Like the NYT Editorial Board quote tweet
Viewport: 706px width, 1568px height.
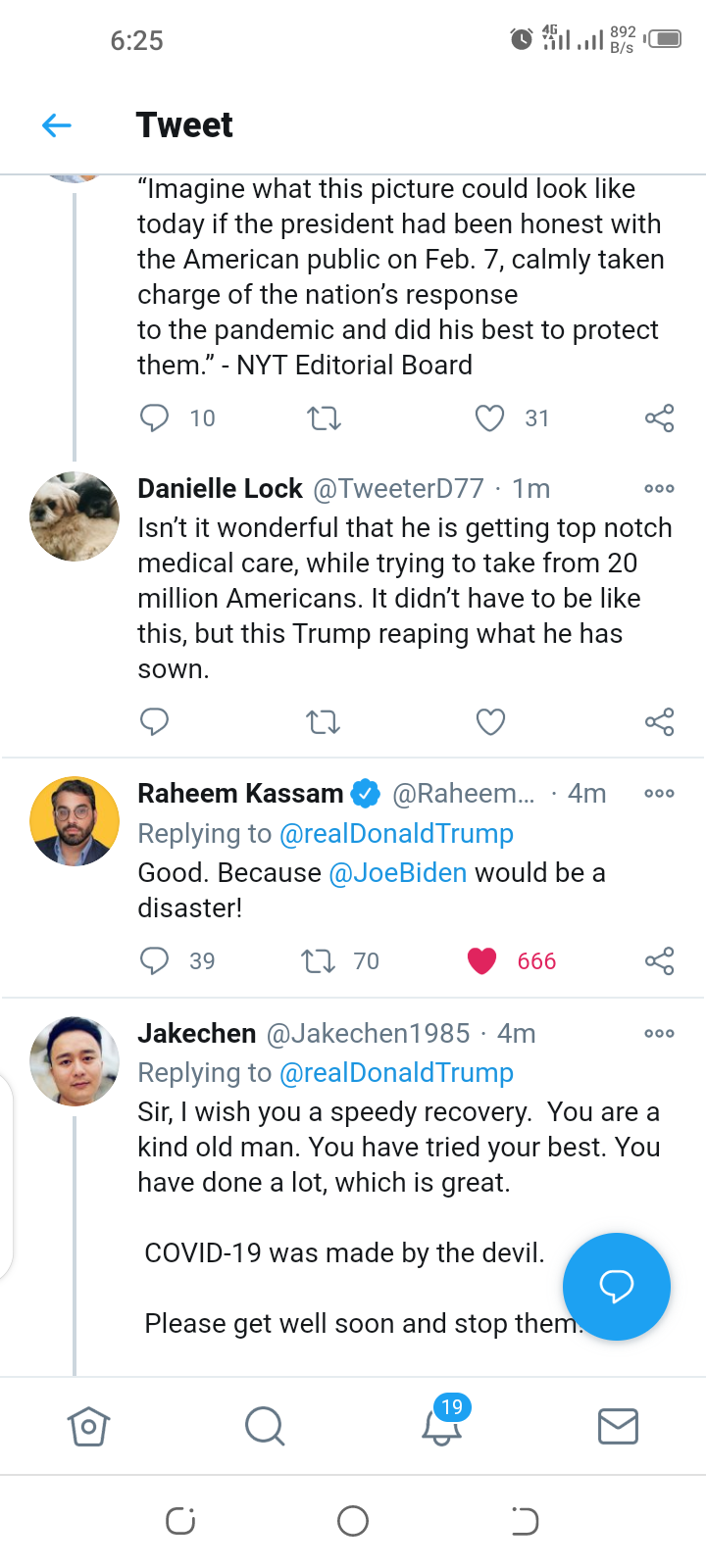489,418
